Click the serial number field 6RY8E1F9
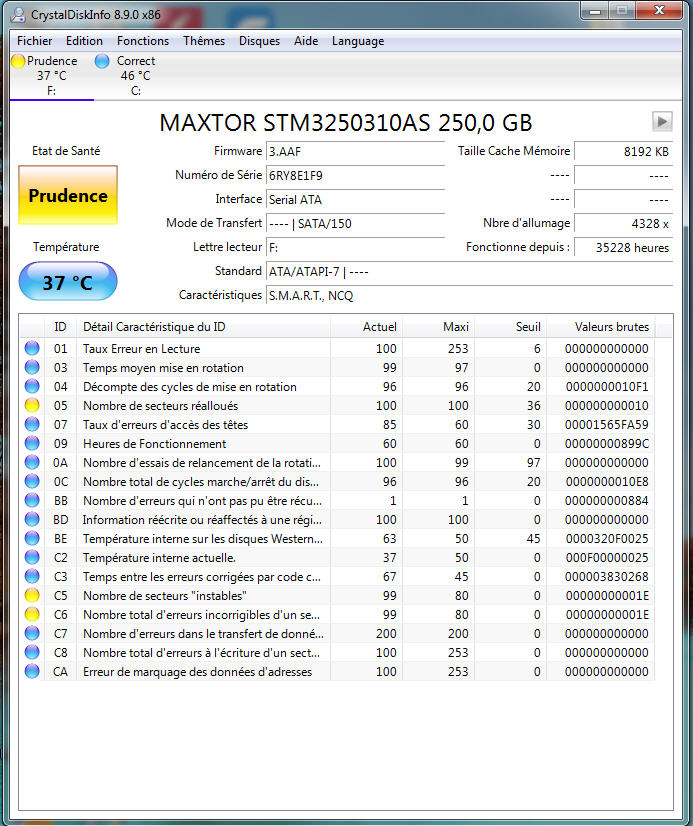693x826 pixels. (x=355, y=175)
